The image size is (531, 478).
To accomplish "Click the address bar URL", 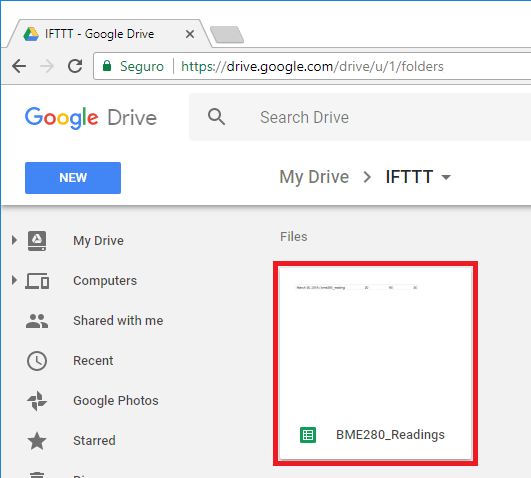I will coord(312,66).
